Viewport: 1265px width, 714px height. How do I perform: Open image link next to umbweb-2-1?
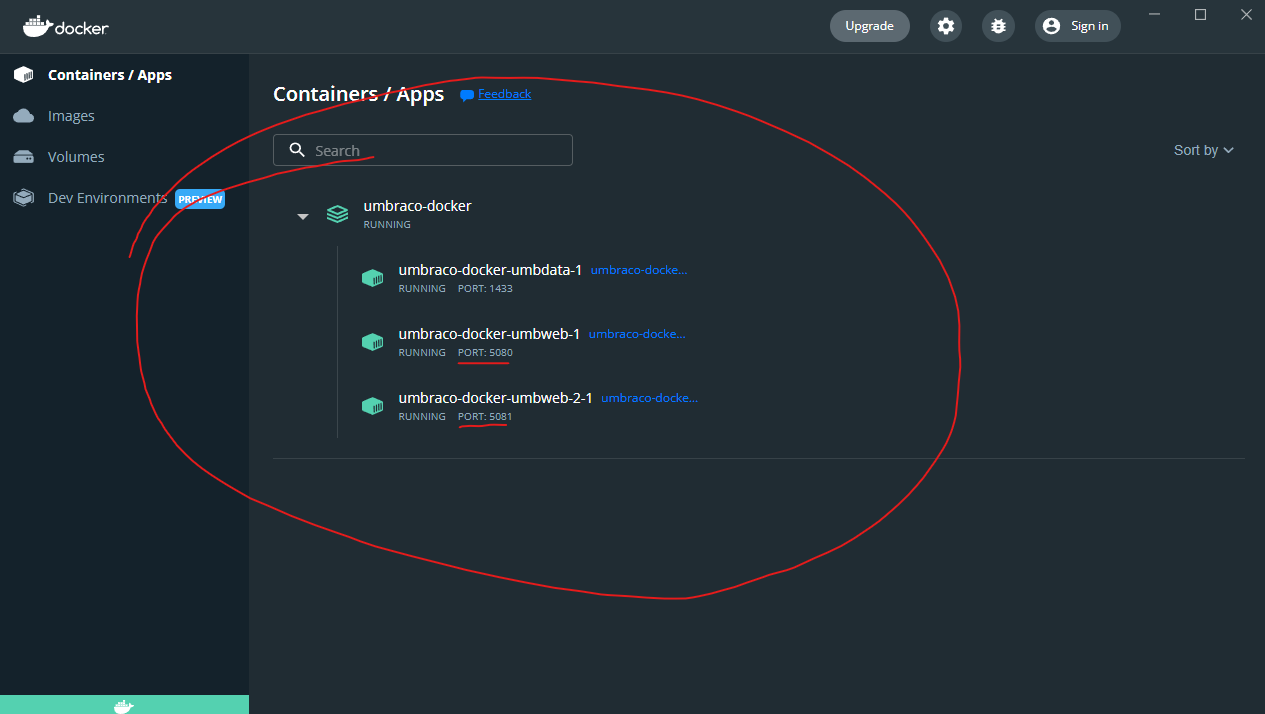point(650,398)
